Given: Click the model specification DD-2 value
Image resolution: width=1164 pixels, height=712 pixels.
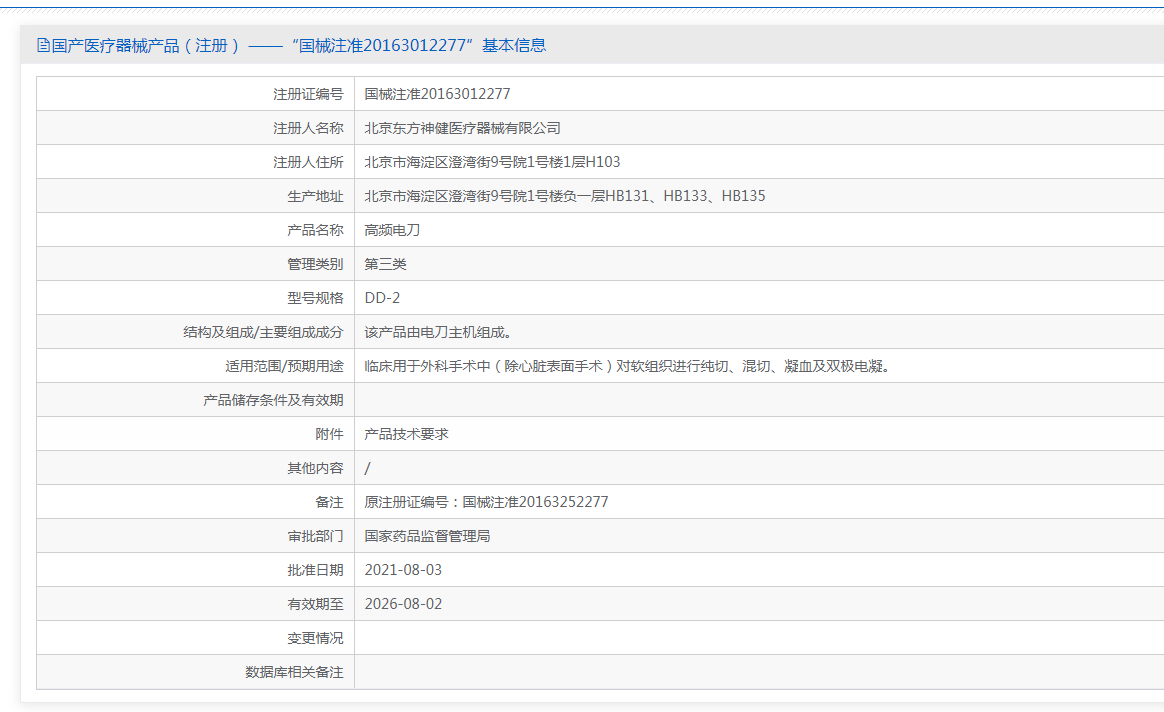Looking at the screenshot, I should pos(380,297).
